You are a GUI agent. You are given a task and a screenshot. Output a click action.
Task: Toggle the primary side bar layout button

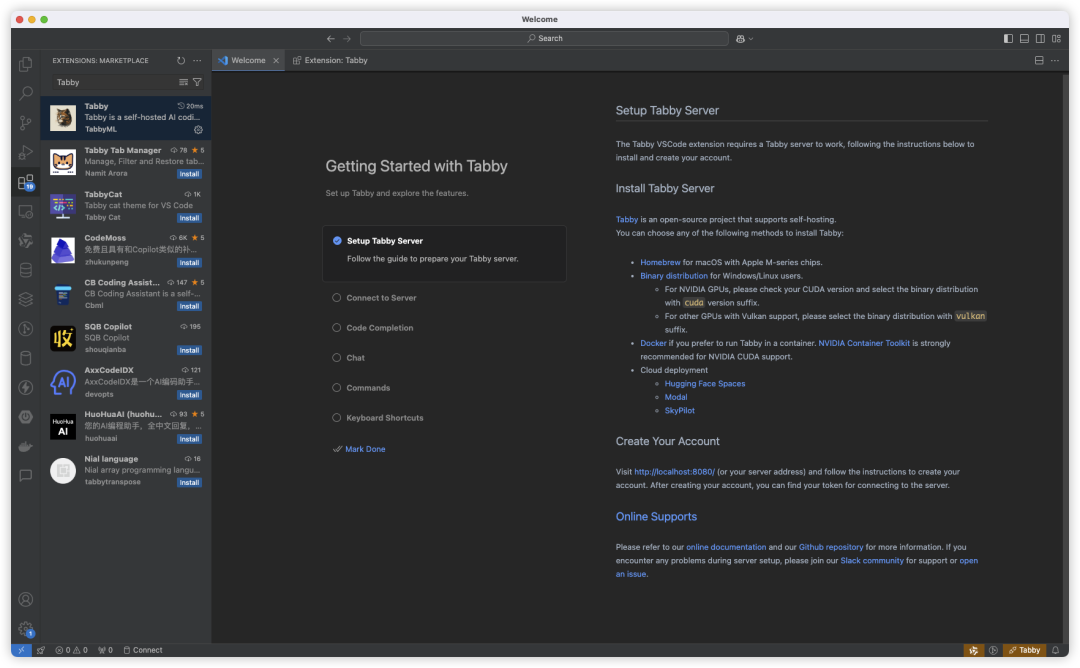coord(1008,39)
